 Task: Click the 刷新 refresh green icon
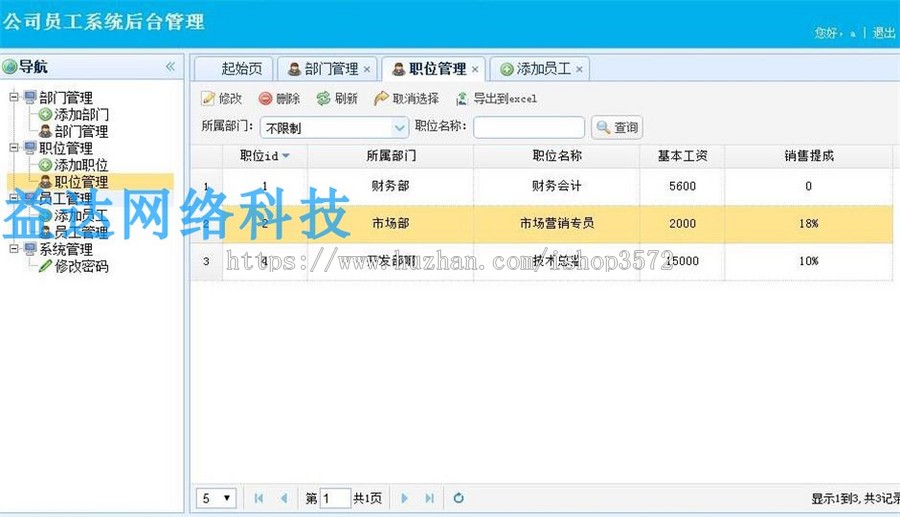(x=323, y=99)
